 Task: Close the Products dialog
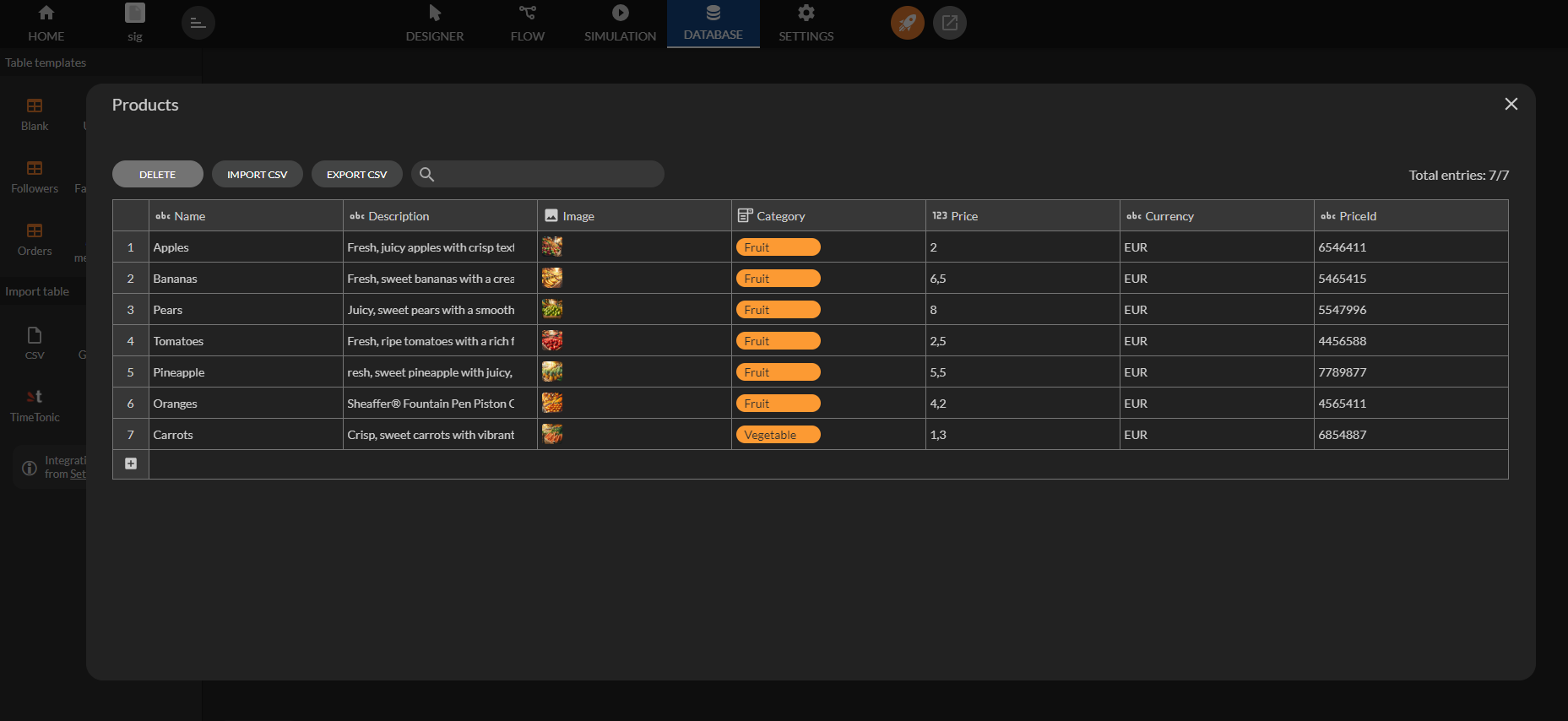tap(1511, 104)
